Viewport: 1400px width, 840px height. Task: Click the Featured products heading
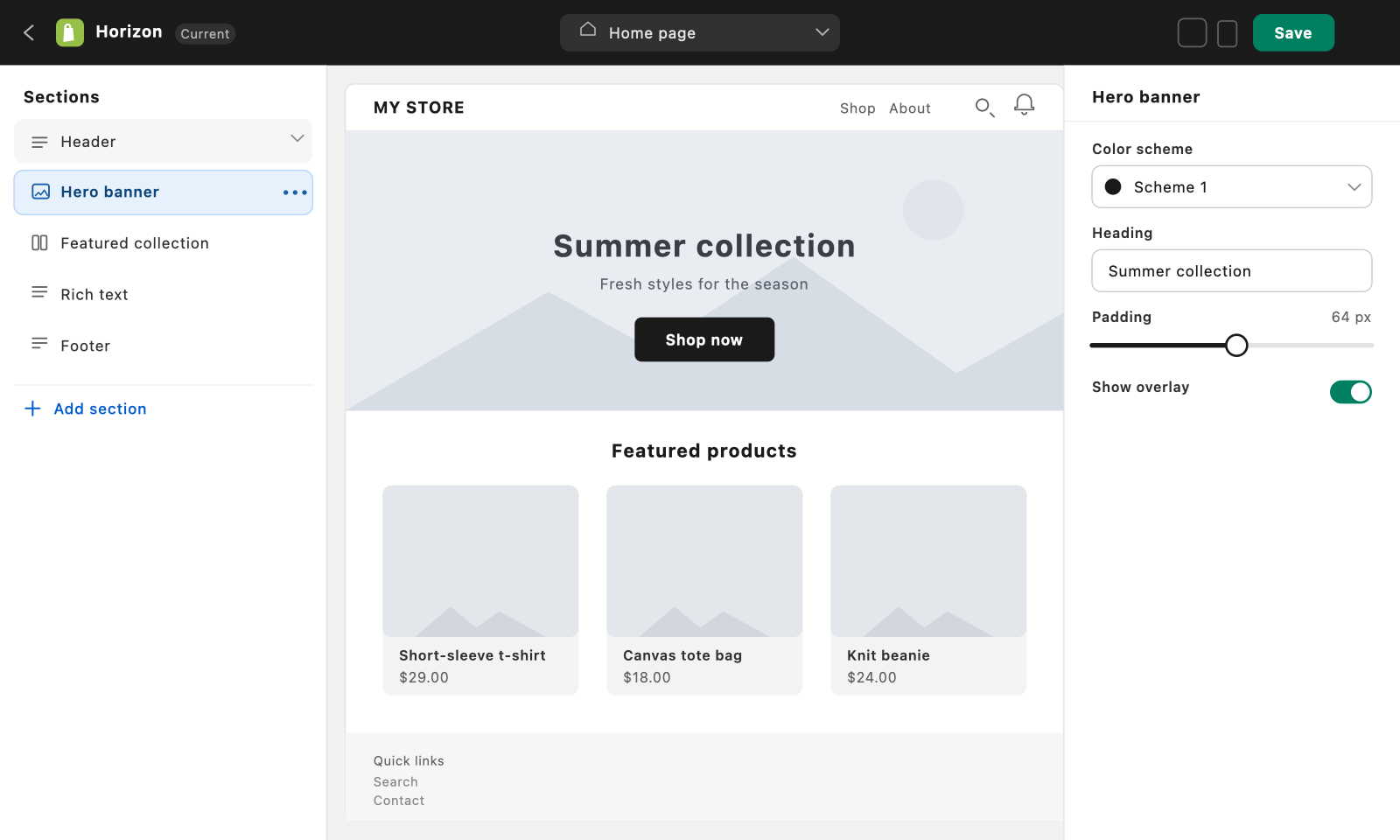[x=704, y=451]
